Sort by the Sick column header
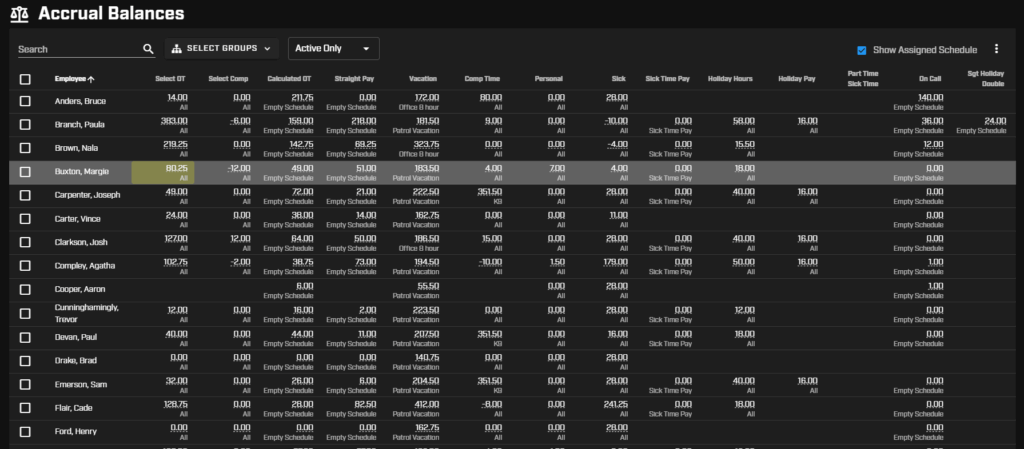Viewport: 1024px width, 449px height. (x=618, y=79)
